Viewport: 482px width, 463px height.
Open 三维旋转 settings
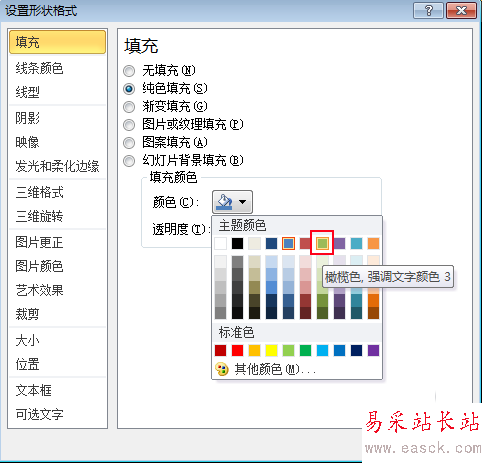(57, 216)
